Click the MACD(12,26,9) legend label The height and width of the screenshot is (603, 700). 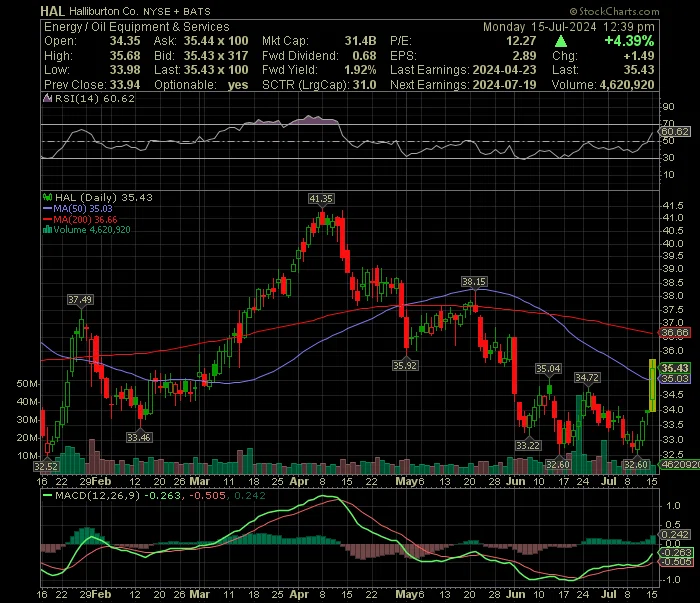point(98,495)
